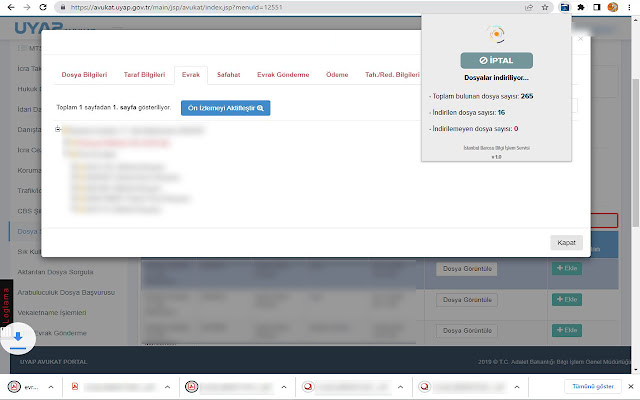This screenshot has height=400, width=640.
Task: Click the padlock site info icon
Action: pos(62,7)
